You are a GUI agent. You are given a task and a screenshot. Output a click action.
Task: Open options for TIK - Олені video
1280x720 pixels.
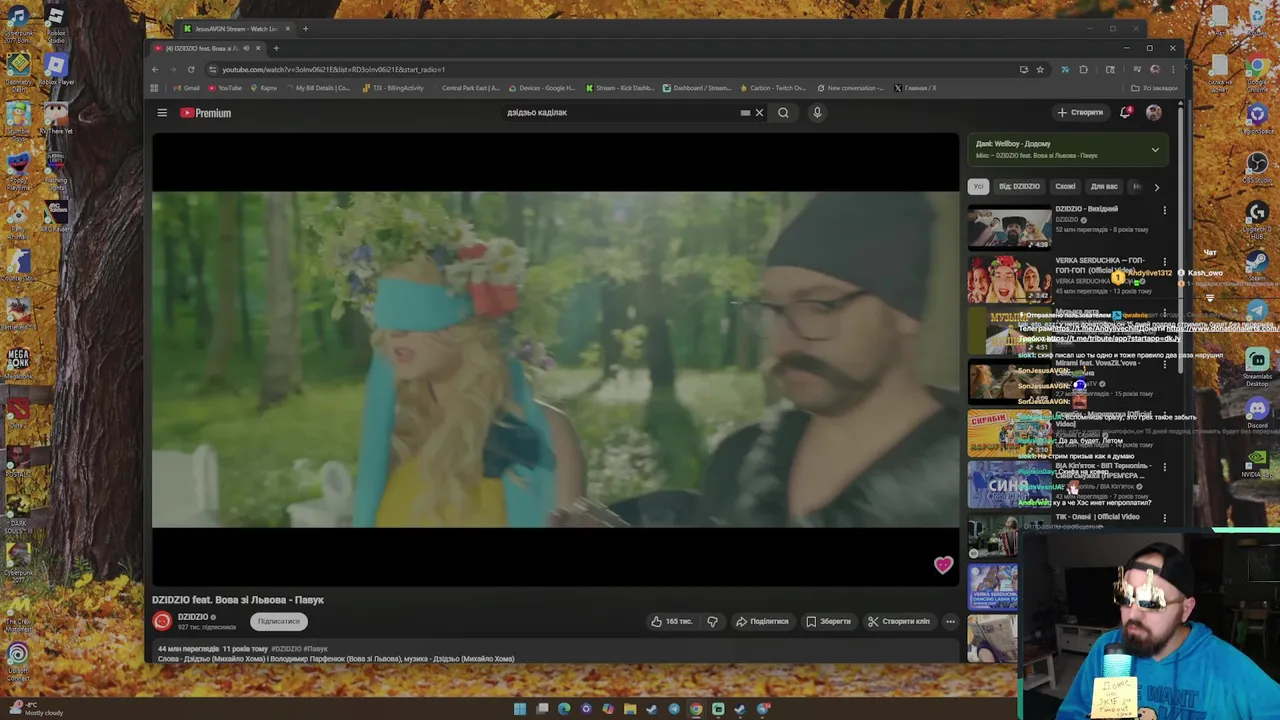[x=1164, y=518]
